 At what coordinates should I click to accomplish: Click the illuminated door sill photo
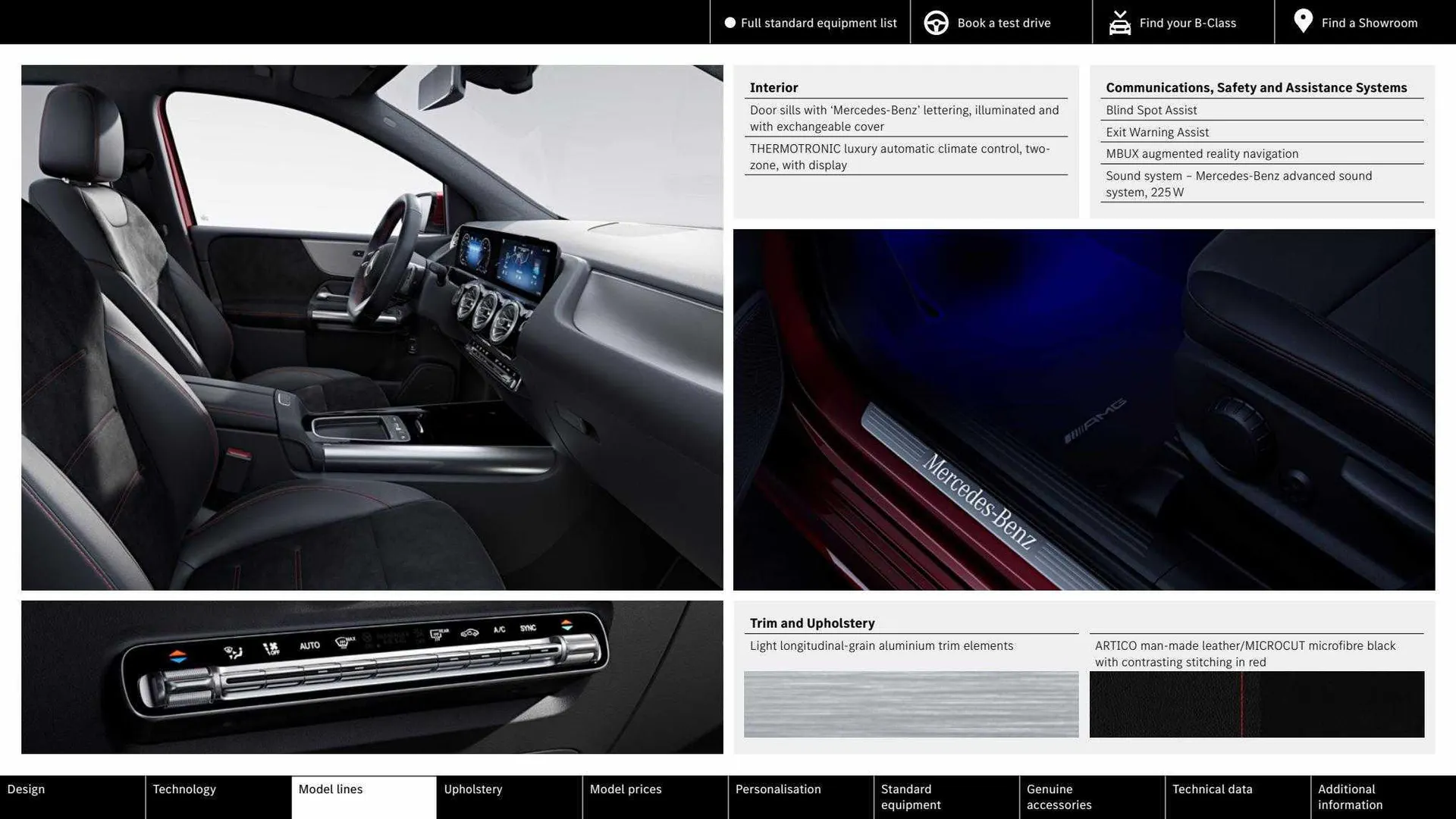click(1084, 409)
